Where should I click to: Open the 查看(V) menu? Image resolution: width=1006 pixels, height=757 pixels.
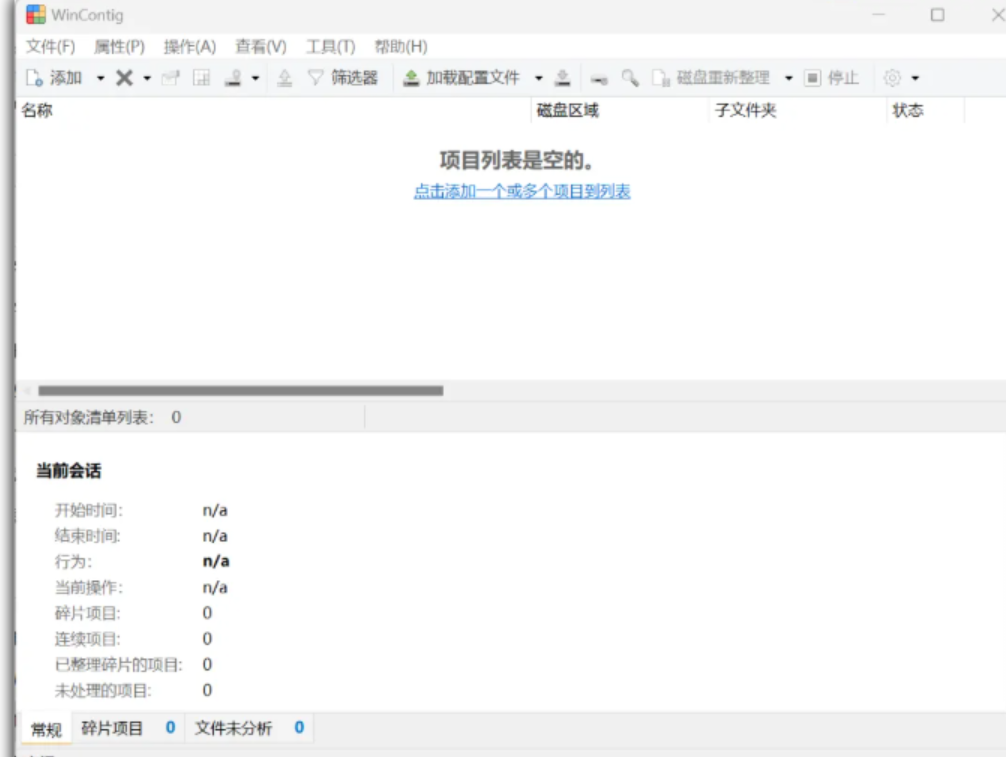(260, 46)
